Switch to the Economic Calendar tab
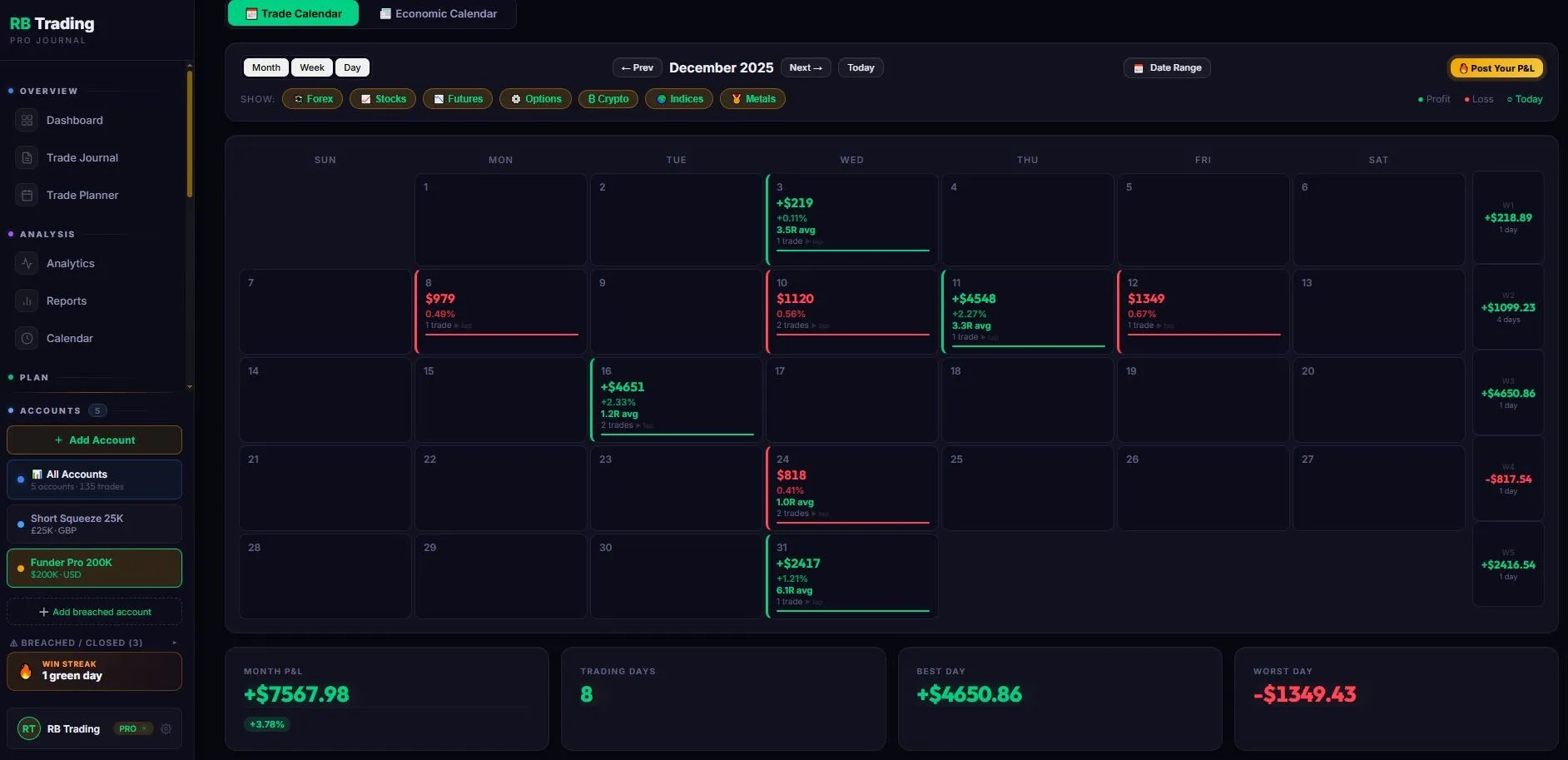The width and height of the screenshot is (1568, 760). click(438, 13)
